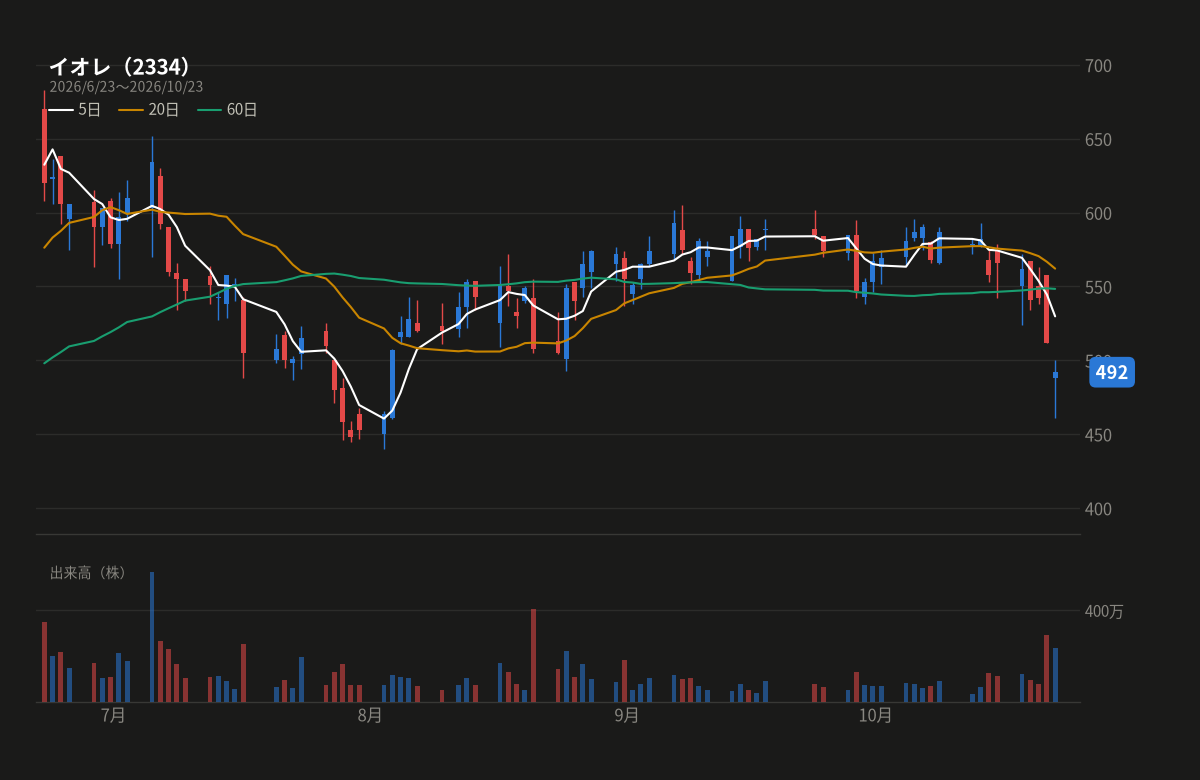Click the last blue candlestick near 492

click(x=1055, y=375)
